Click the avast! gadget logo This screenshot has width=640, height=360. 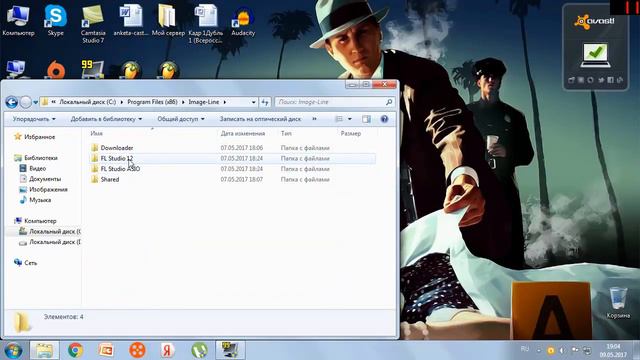(x=594, y=21)
